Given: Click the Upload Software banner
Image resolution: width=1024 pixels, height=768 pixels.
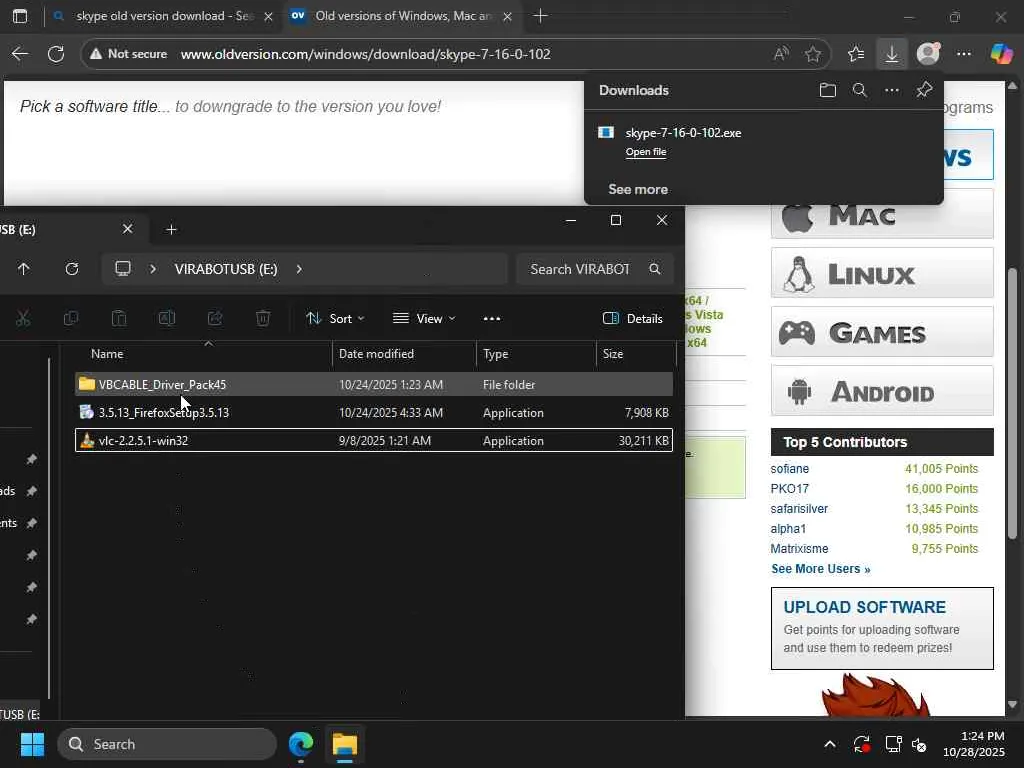Looking at the screenshot, I should click(x=882, y=628).
